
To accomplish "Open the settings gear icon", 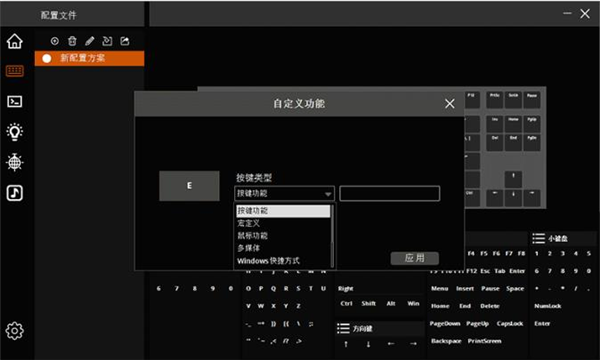I will pyautogui.click(x=15, y=331).
